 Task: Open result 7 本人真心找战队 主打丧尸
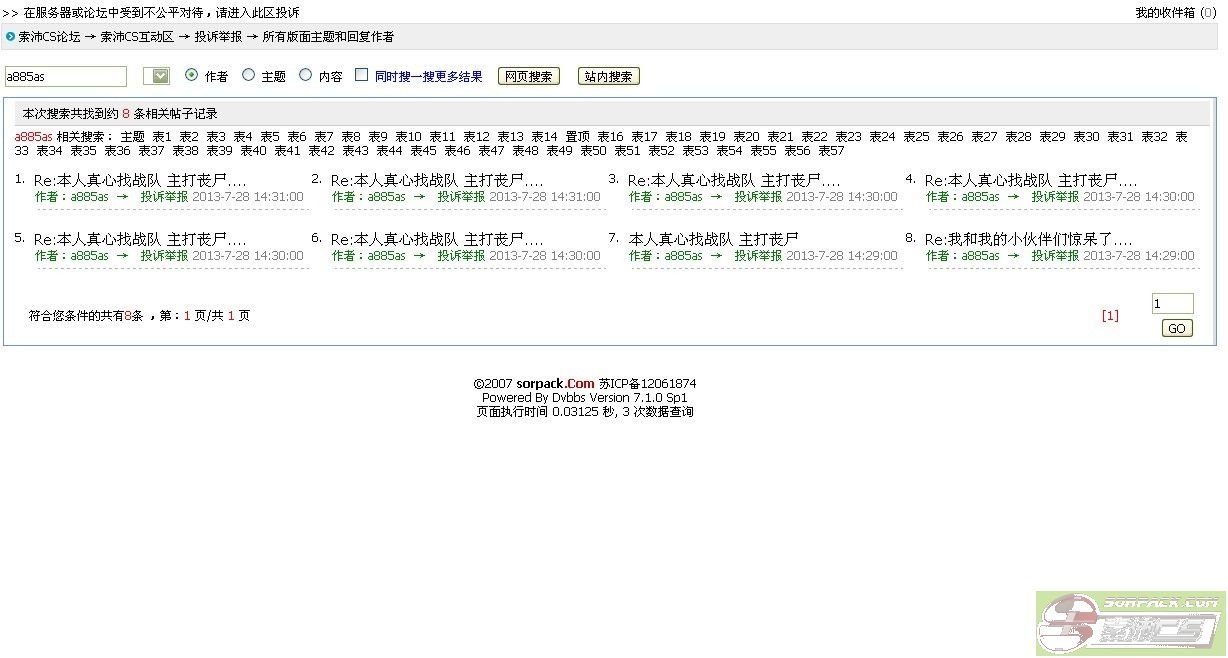coord(713,239)
